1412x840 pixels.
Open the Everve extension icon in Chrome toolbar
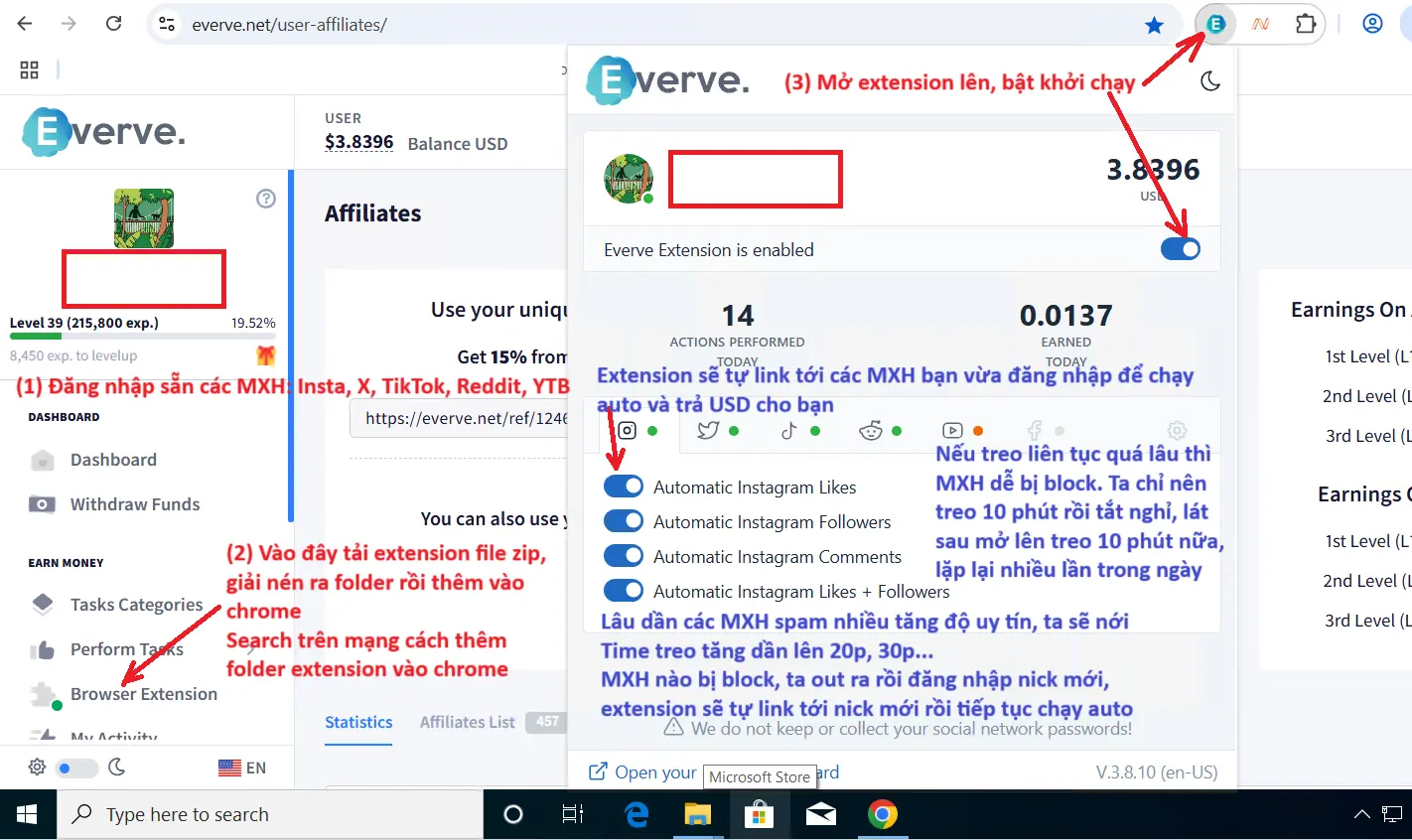click(x=1215, y=24)
